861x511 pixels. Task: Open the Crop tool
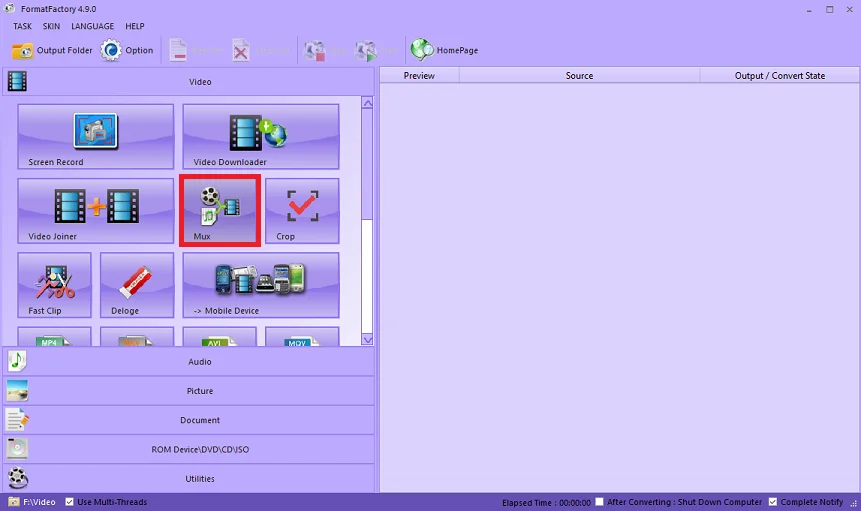pyautogui.click(x=302, y=211)
